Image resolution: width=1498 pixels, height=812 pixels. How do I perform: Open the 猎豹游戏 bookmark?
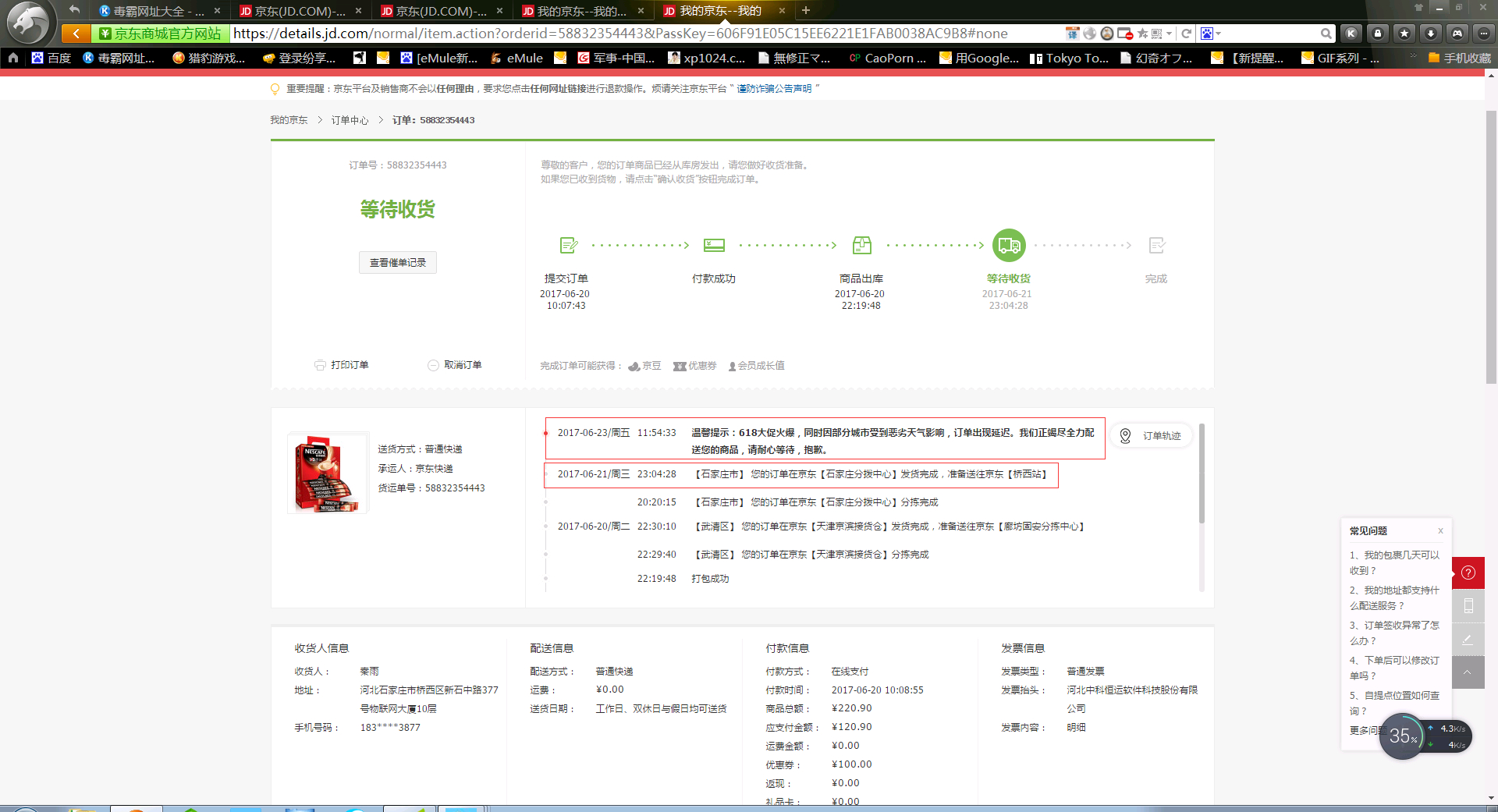coord(209,58)
